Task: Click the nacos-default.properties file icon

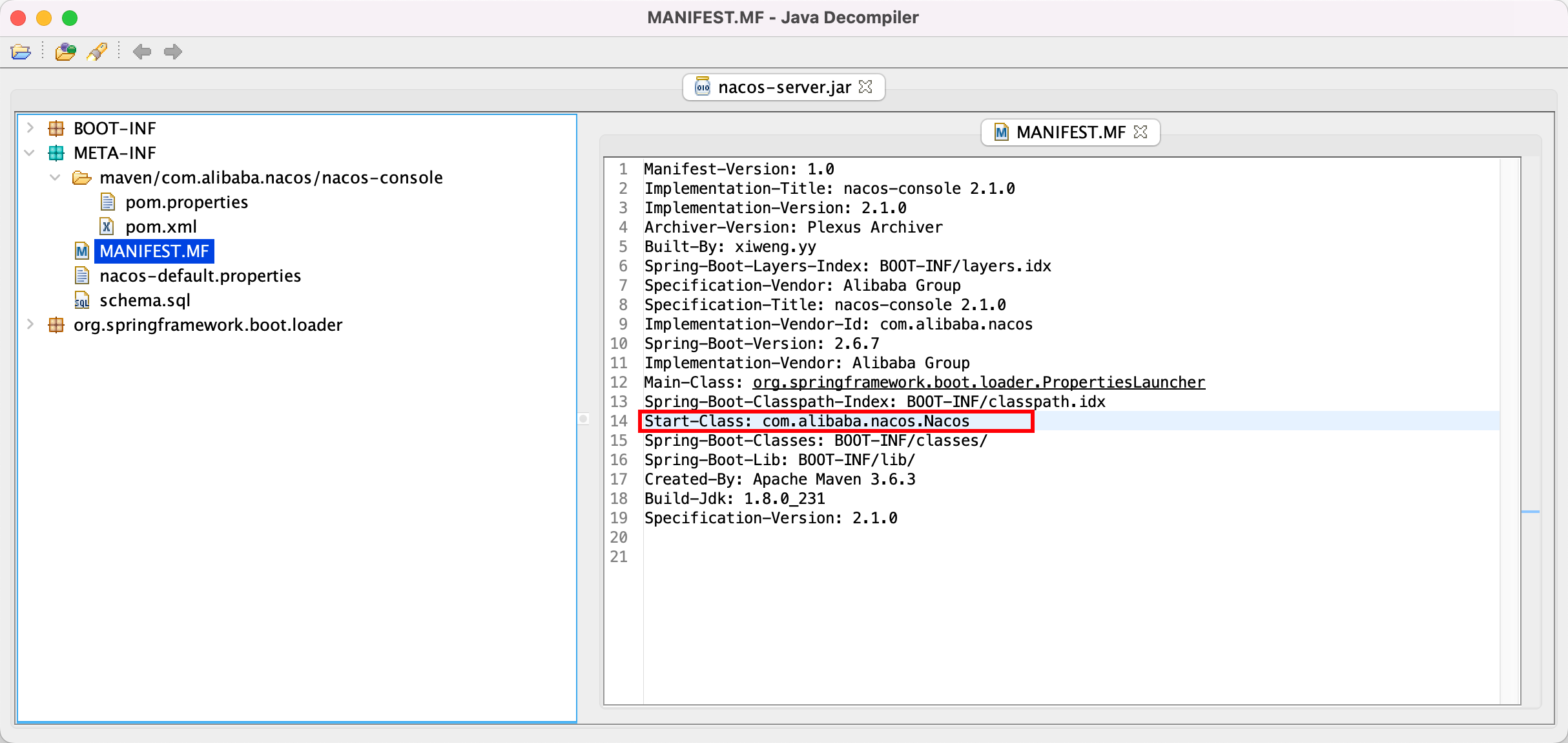Action: coord(82,276)
